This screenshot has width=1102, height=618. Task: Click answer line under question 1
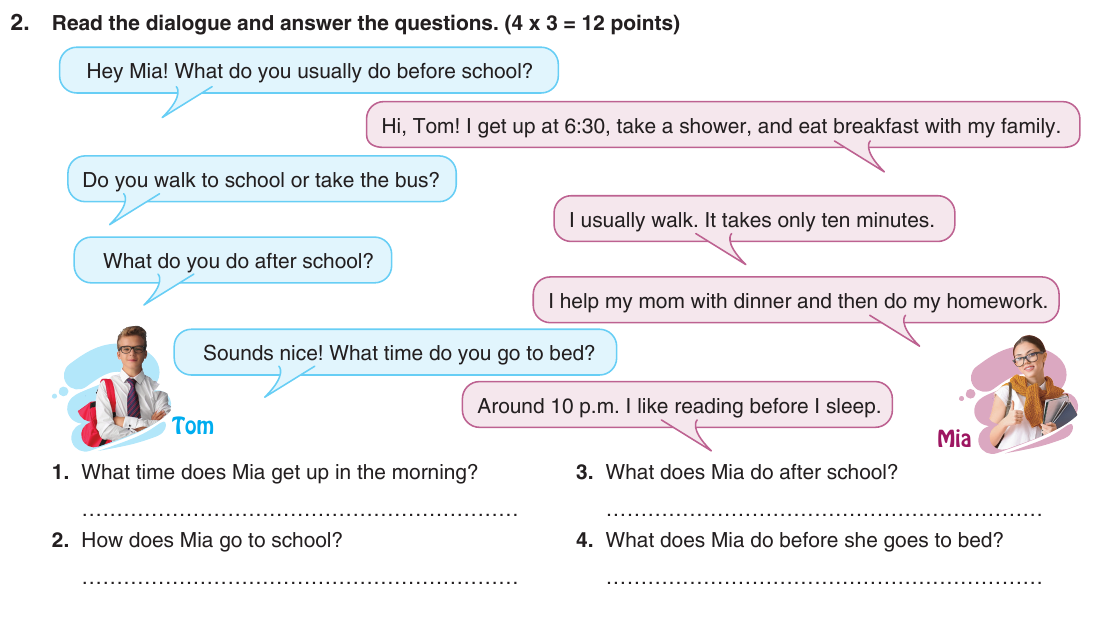(300, 513)
